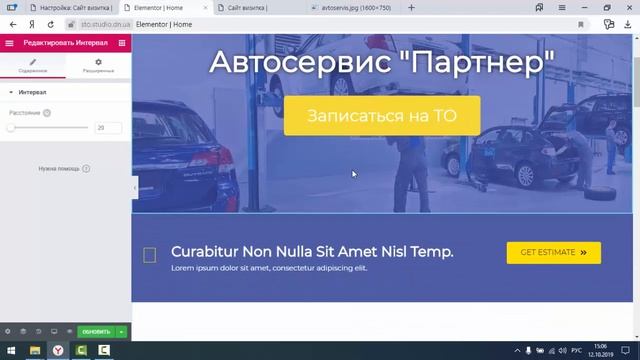Open the downloads arrow icon
640x360 pixels.
pos(628,24)
